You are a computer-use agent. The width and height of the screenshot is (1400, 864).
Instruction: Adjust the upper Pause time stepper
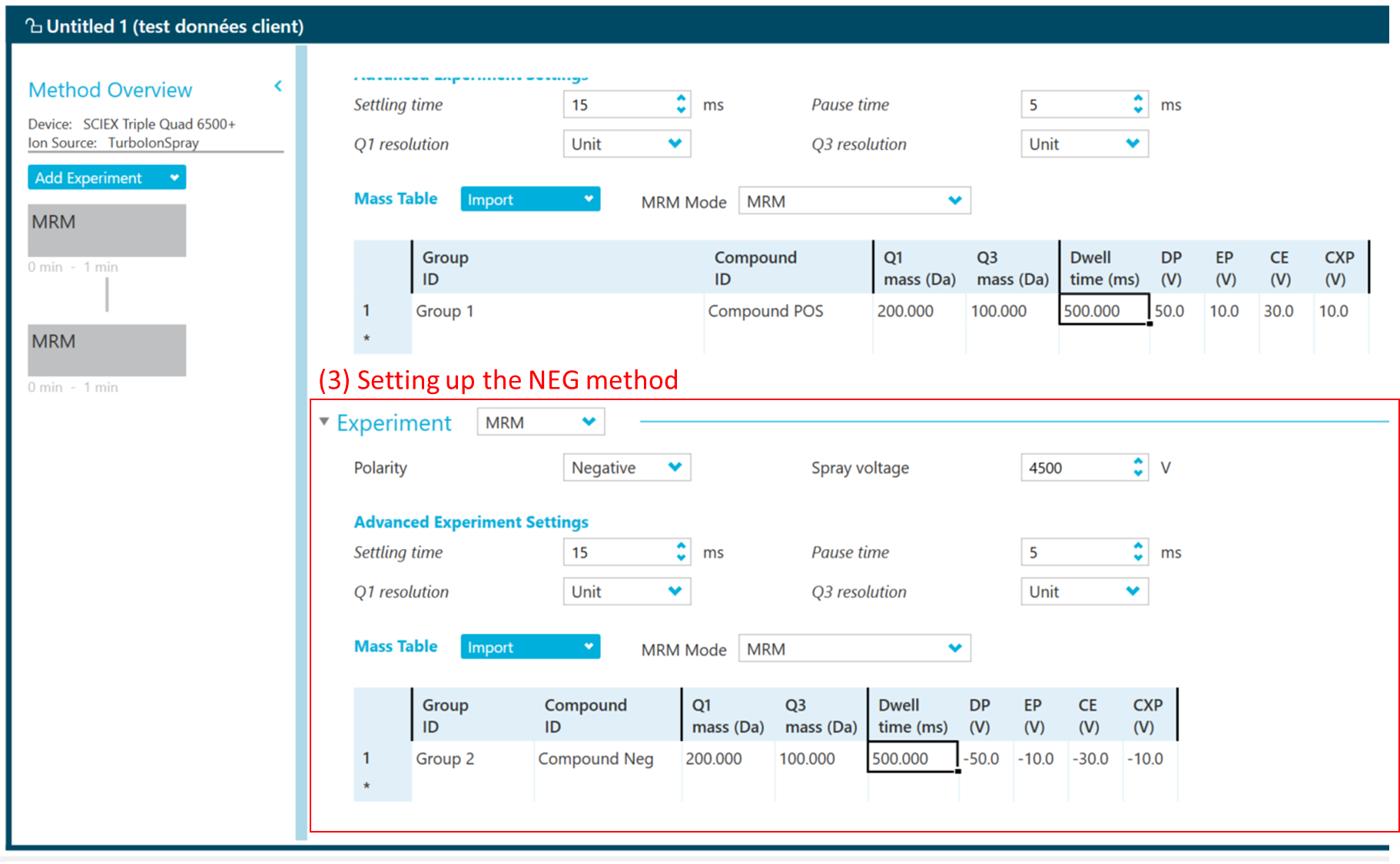1138,104
